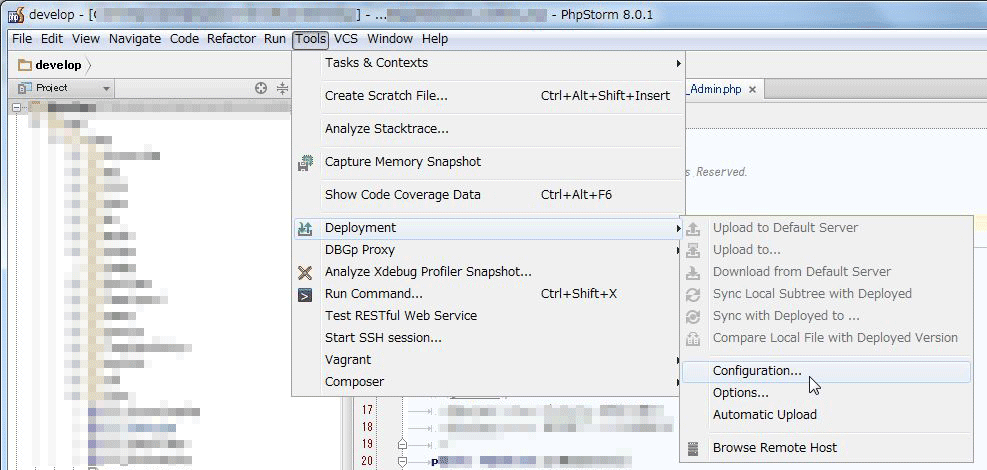Select Compare Local File with Deployed Version
The image size is (987, 470).
click(826, 339)
